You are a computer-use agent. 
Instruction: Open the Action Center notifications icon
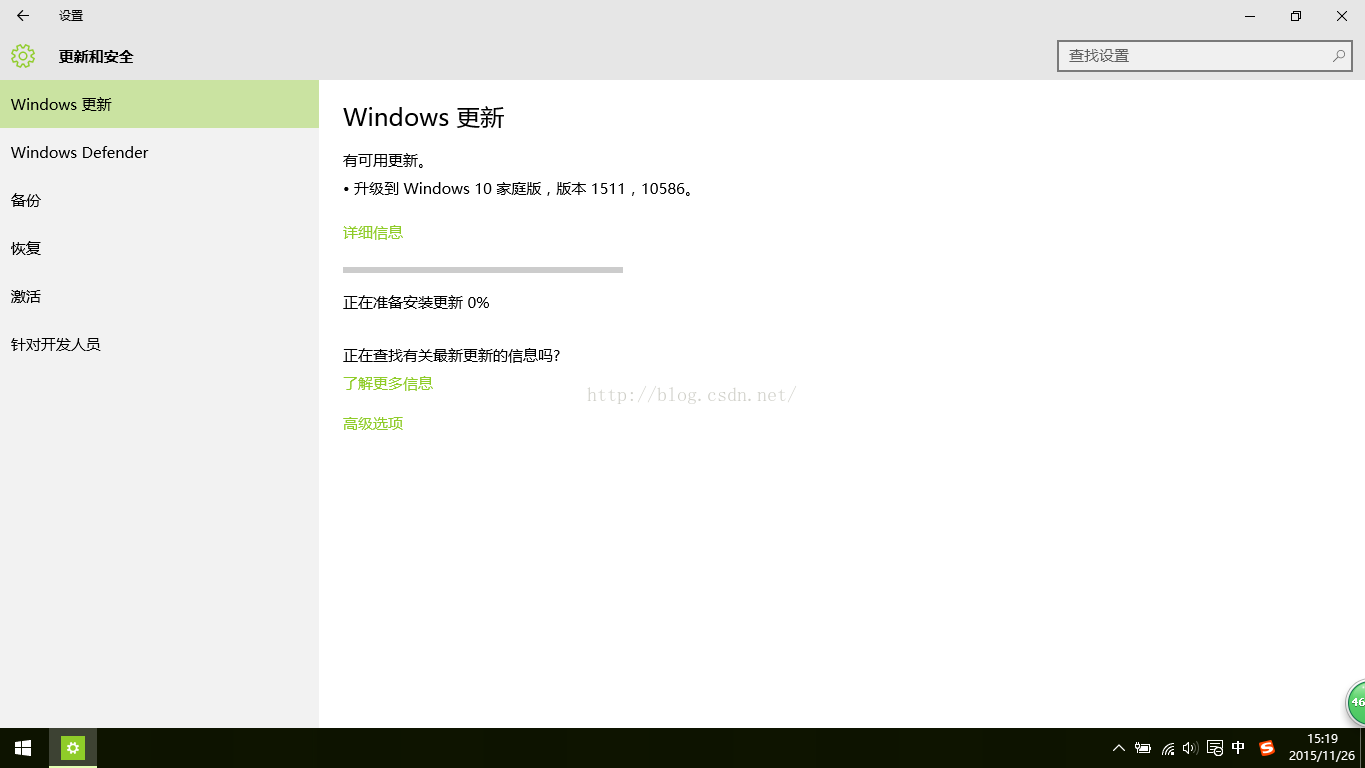[1215, 748]
